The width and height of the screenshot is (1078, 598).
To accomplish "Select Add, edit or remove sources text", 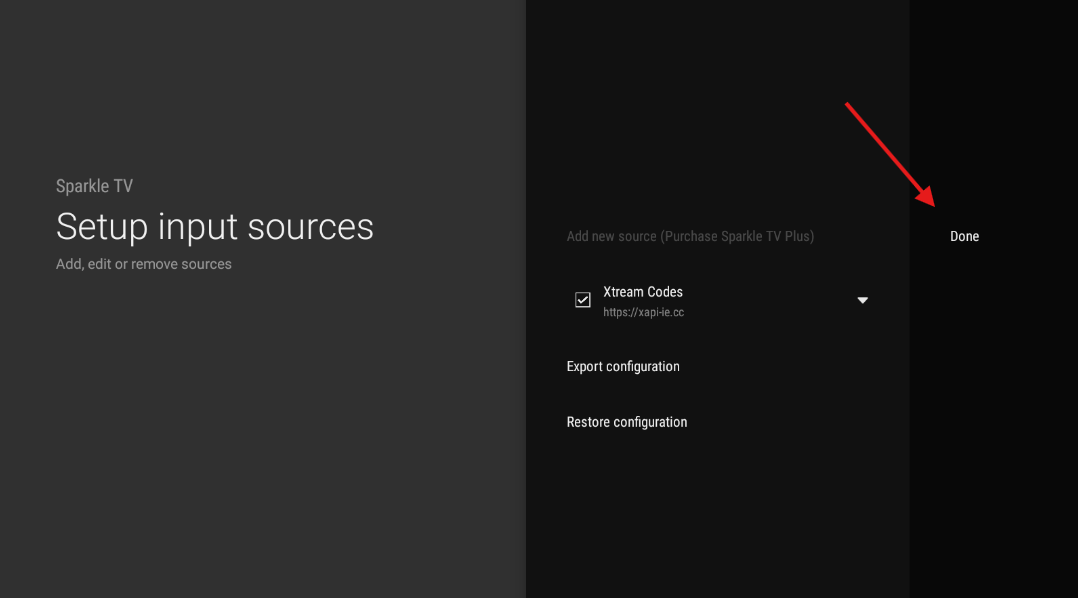I will point(144,264).
